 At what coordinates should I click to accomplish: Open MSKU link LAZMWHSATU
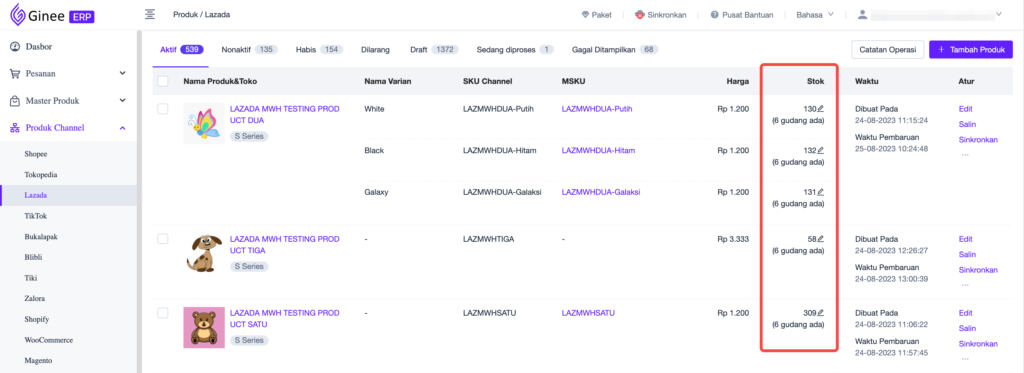point(588,313)
